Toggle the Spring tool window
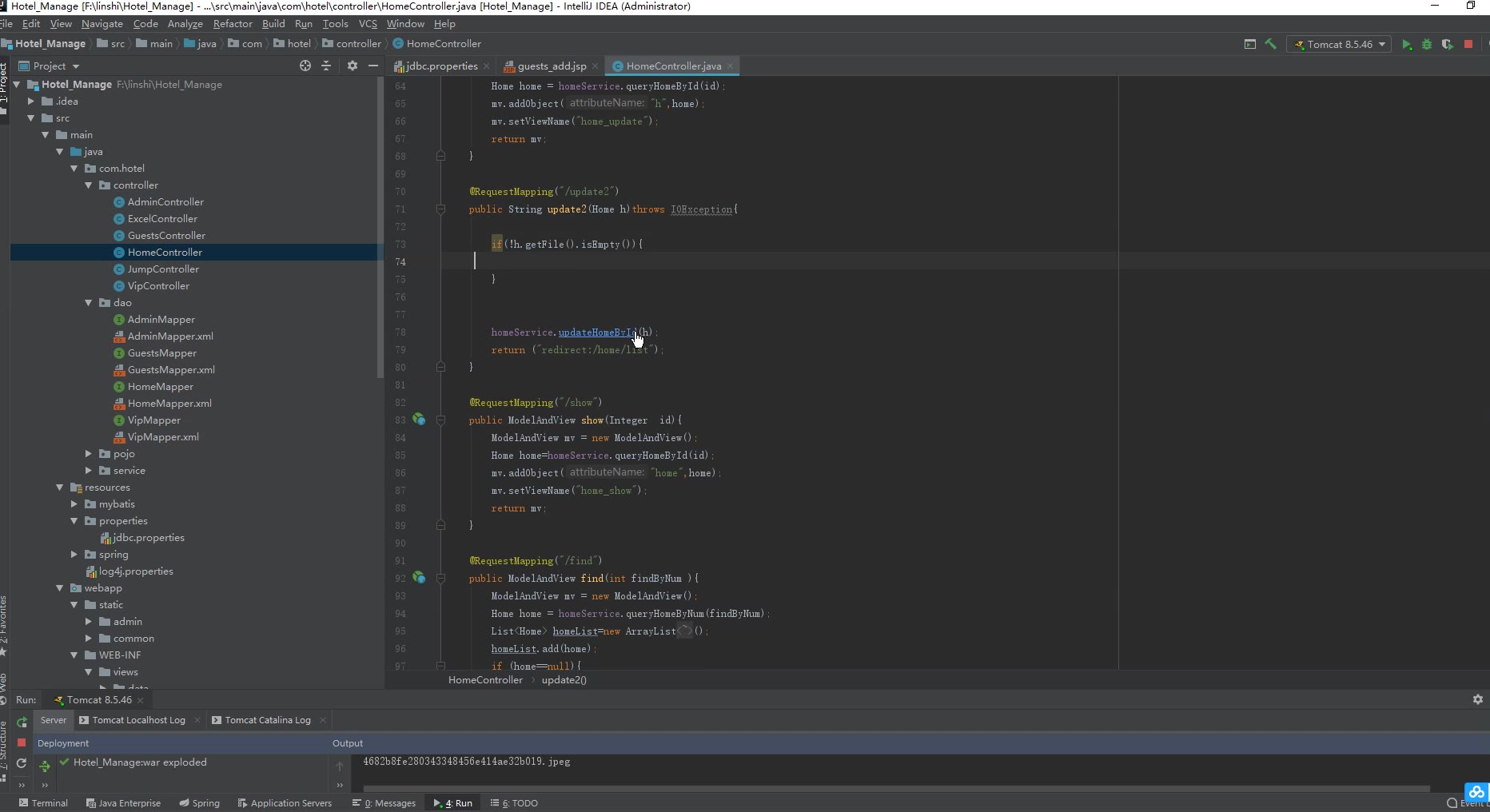Image resolution: width=1490 pixels, height=812 pixels. 199,803
